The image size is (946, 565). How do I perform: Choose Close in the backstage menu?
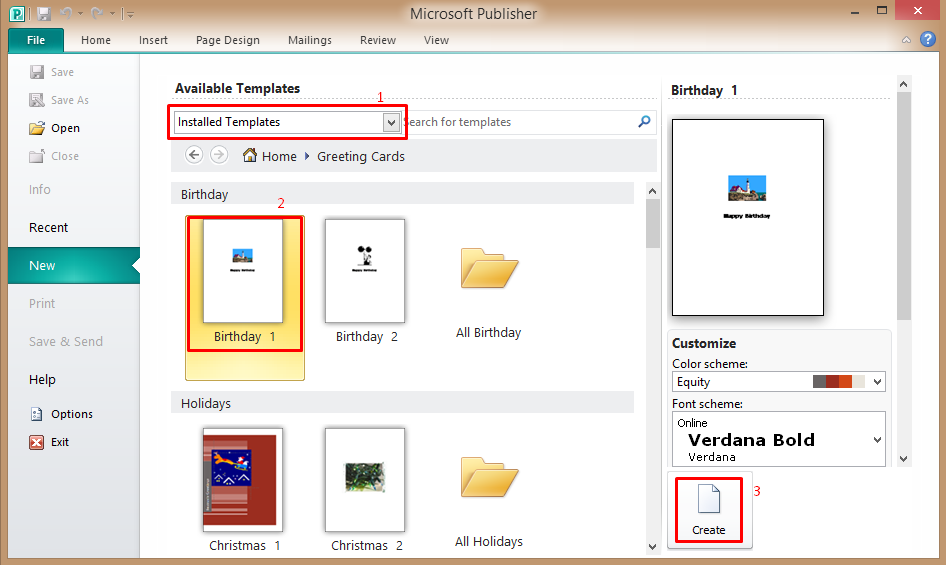[x=54, y=156]
